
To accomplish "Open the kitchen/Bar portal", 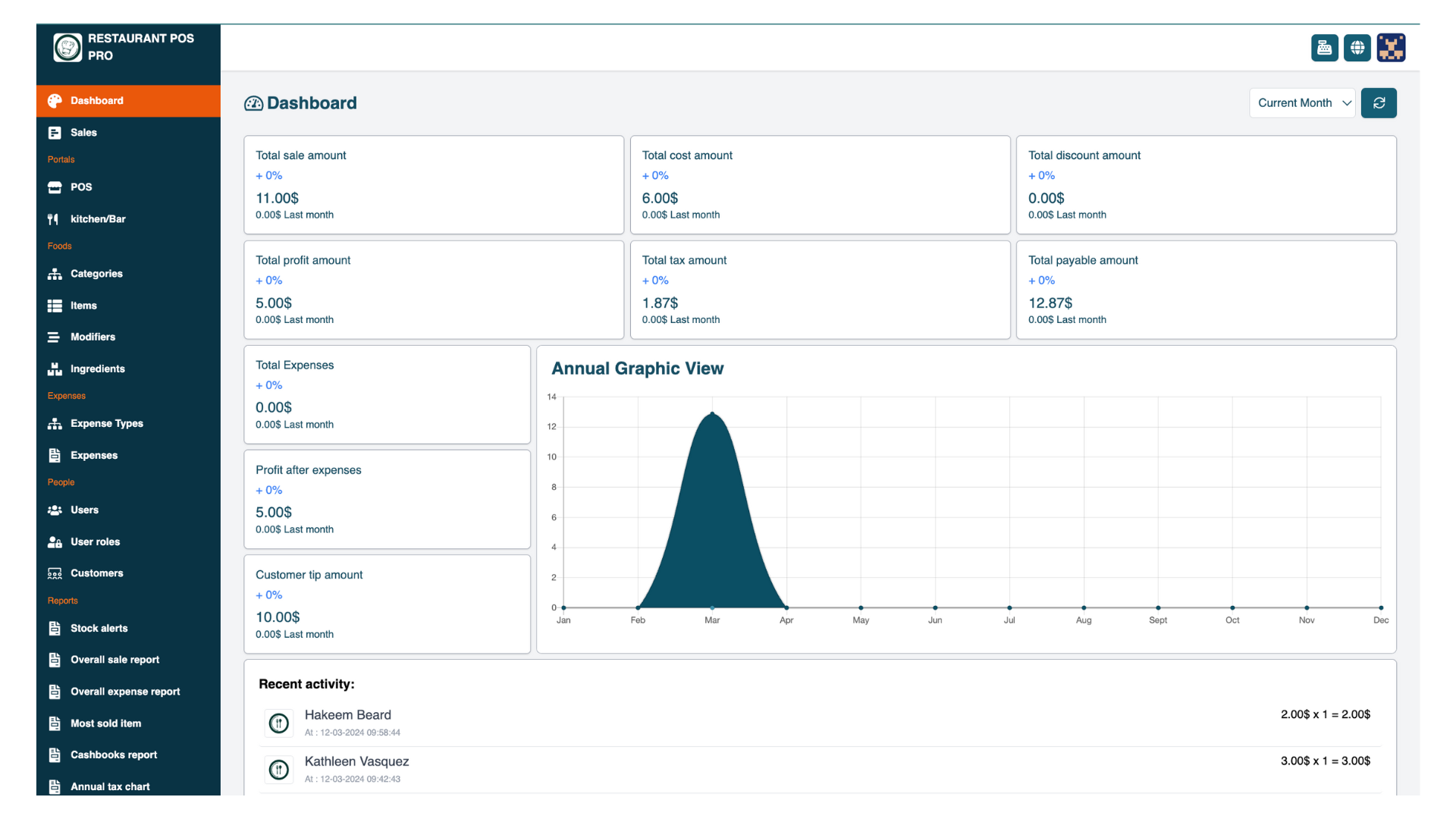I will (x=98, y=219).
